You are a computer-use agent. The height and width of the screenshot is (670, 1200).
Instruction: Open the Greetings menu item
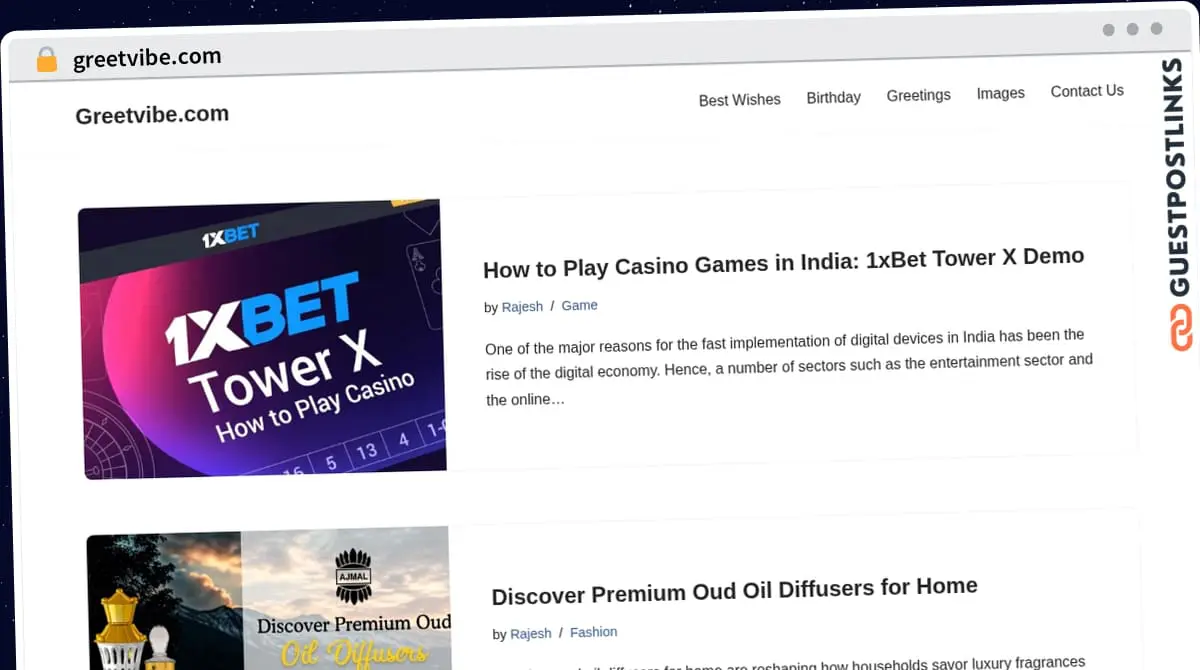pyautogui.click(x=918, y=95)
